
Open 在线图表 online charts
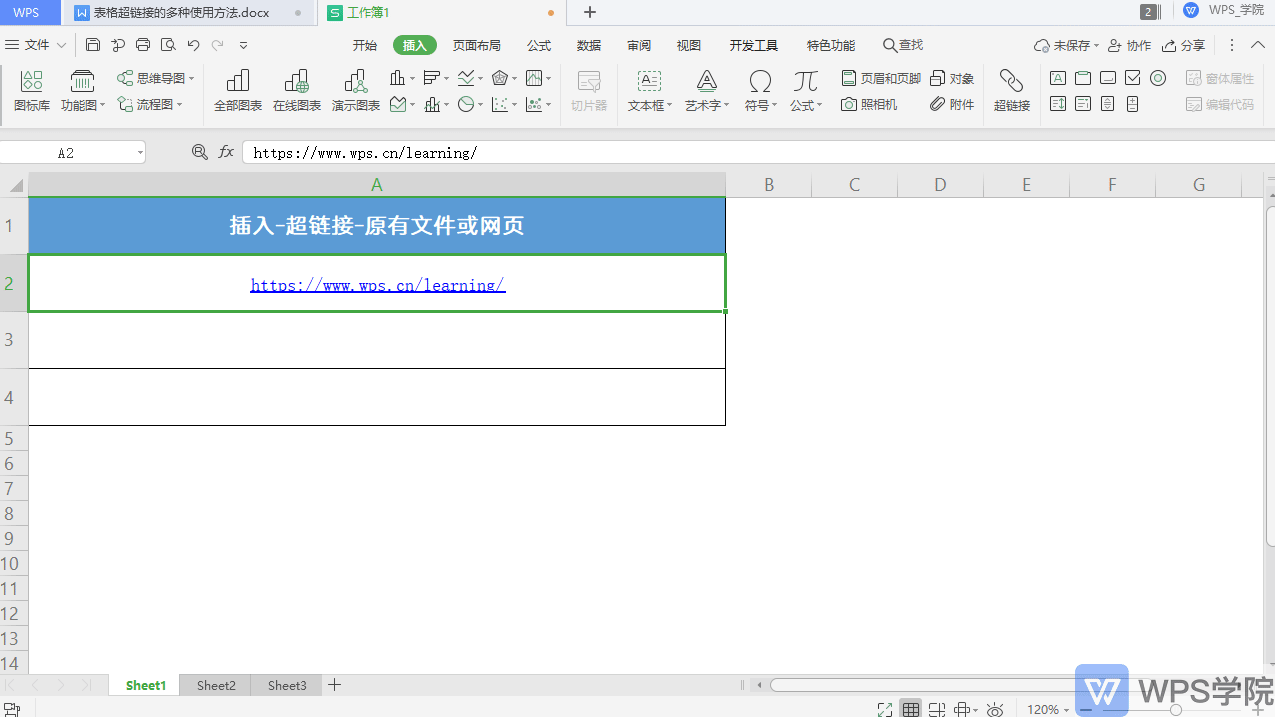tap(297, 90)
